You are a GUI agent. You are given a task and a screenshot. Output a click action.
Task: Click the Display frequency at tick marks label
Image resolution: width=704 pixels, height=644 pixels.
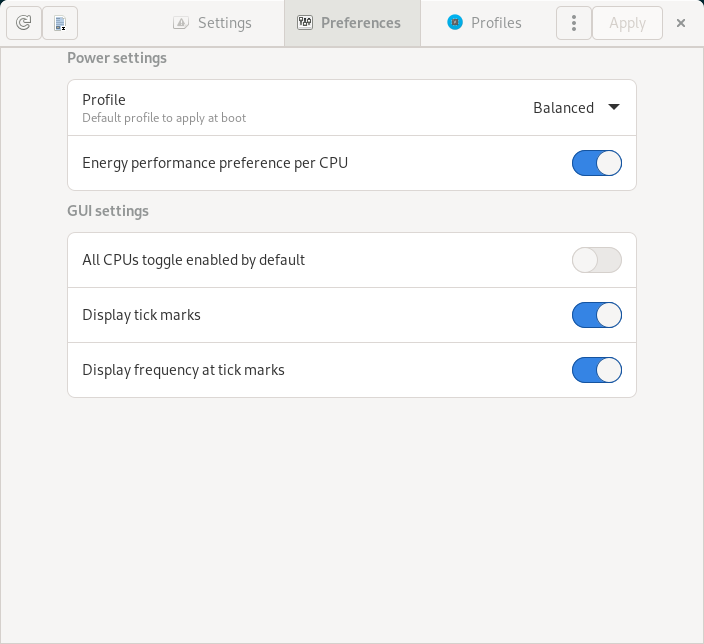pos(183,370)
